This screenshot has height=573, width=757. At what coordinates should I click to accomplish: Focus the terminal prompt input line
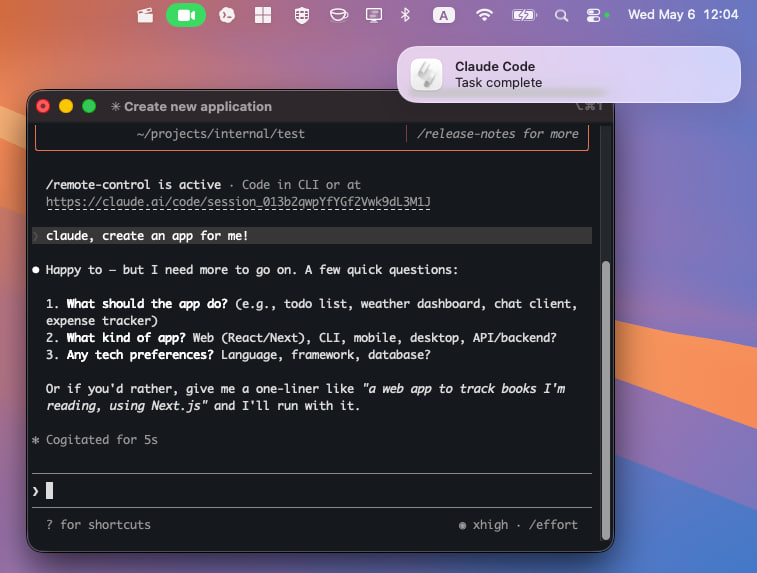tap(311, 490)
